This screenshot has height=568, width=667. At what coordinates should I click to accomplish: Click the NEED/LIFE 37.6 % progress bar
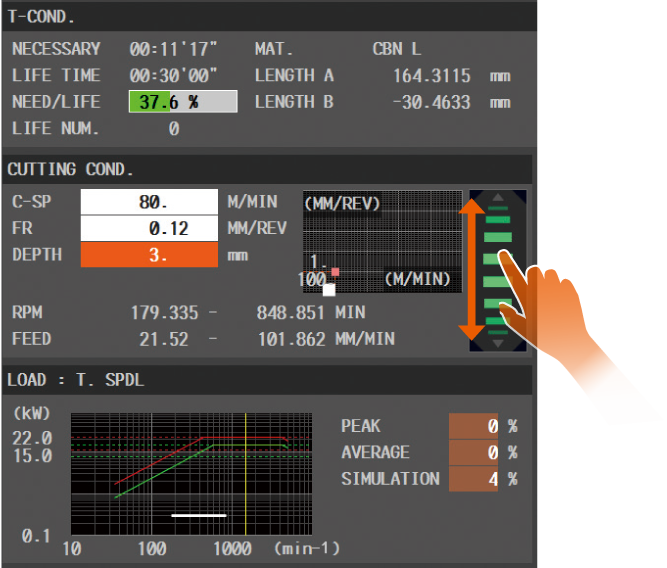(182, 102)
